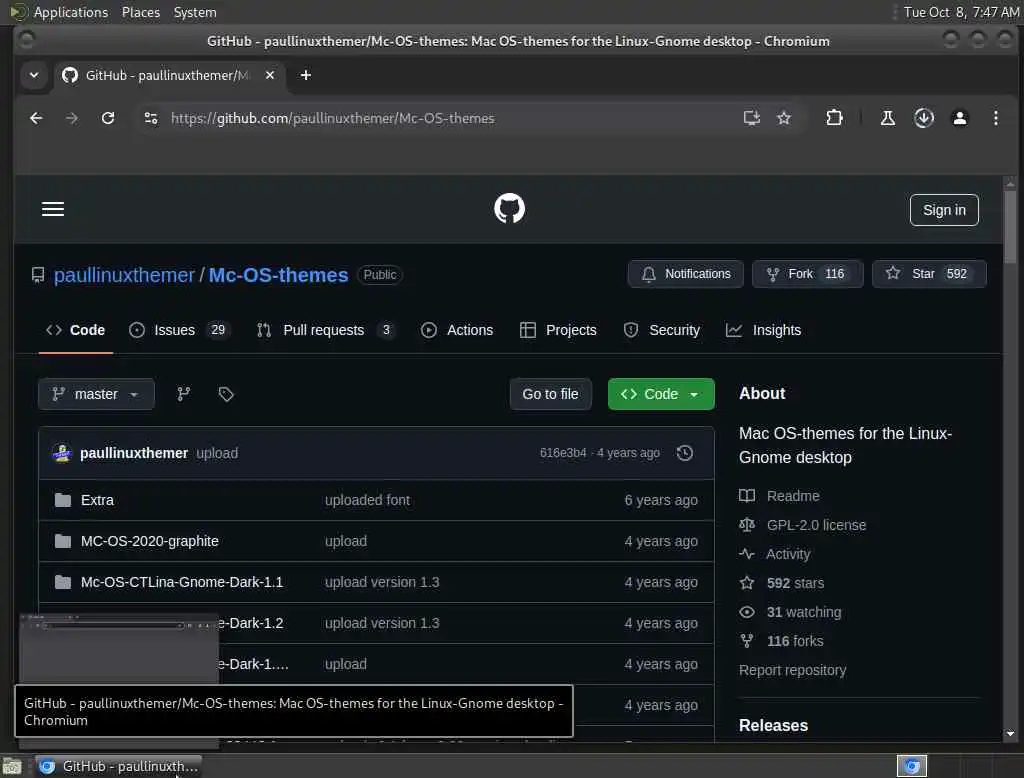Image resolution: width=1024 pixels, height=778 pixels.
Task: Open the GitHub hamburger navigation menu
Action: click(x=53, y=209)
